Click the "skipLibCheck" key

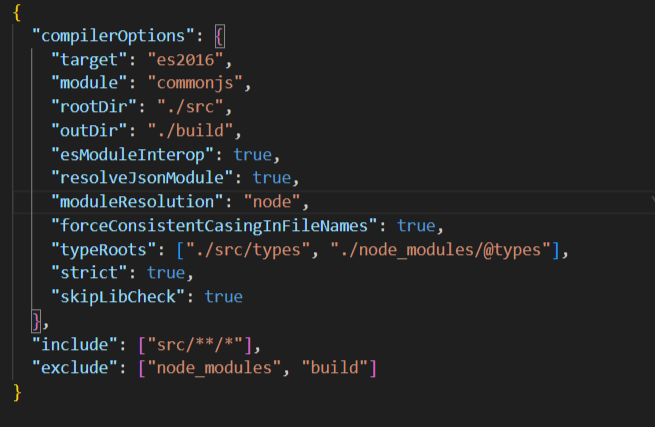tap(118, 297)
